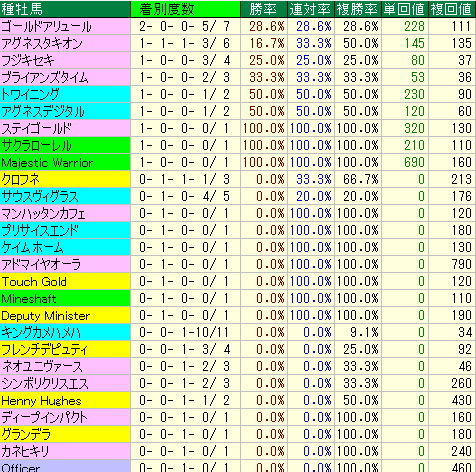Click アドマイヤオーラ 複回値 790
The height and width of the screenshot is (472, 476).
(461, 264)
